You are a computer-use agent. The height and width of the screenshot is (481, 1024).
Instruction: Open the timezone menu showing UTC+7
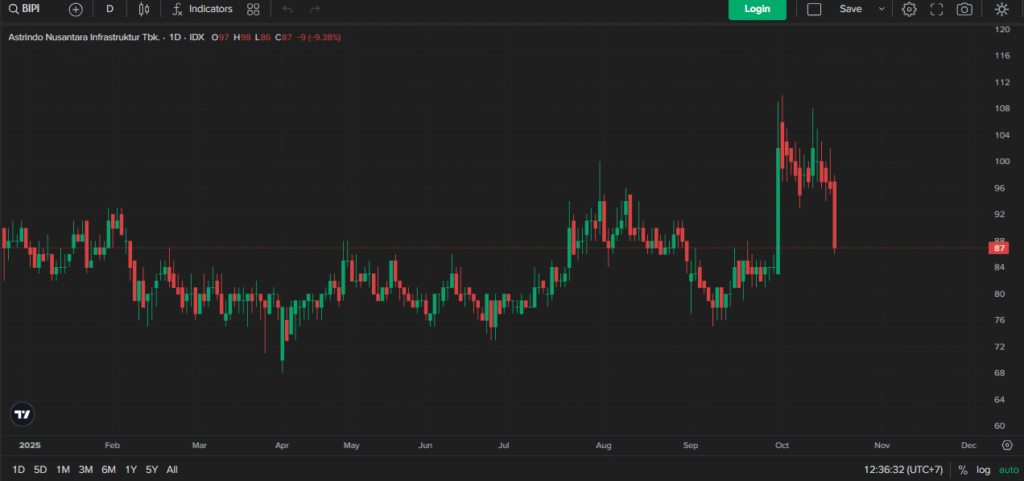[904, 469]
